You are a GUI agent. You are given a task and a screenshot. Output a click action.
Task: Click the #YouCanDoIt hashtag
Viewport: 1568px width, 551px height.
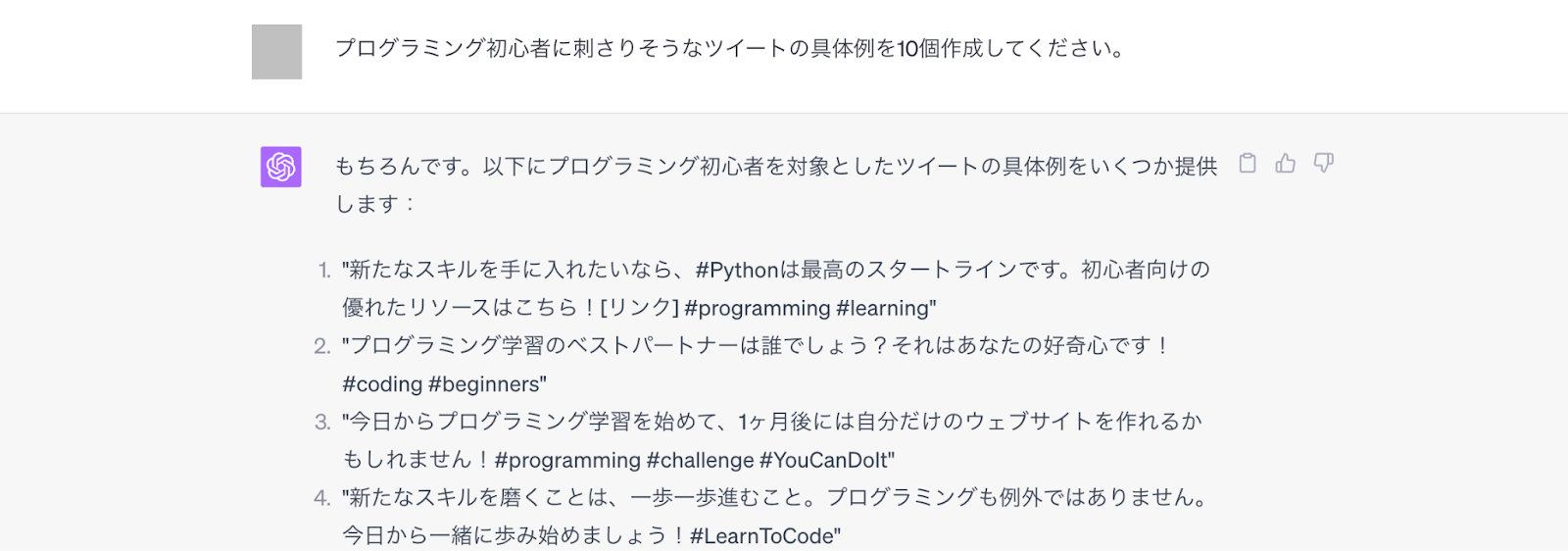(826, 461)
